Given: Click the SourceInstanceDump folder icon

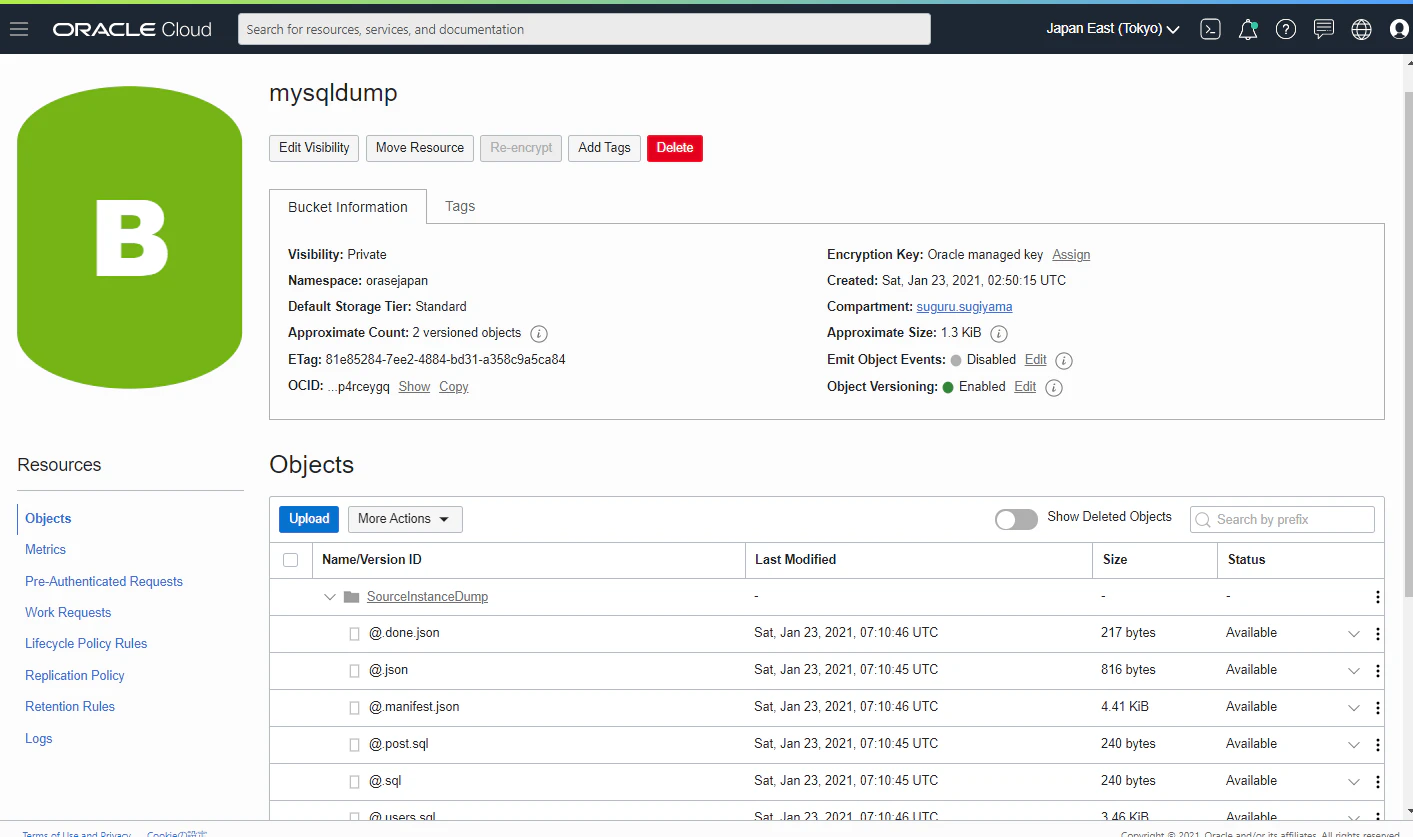Looking at the screenshot, I should pos(351,597).
